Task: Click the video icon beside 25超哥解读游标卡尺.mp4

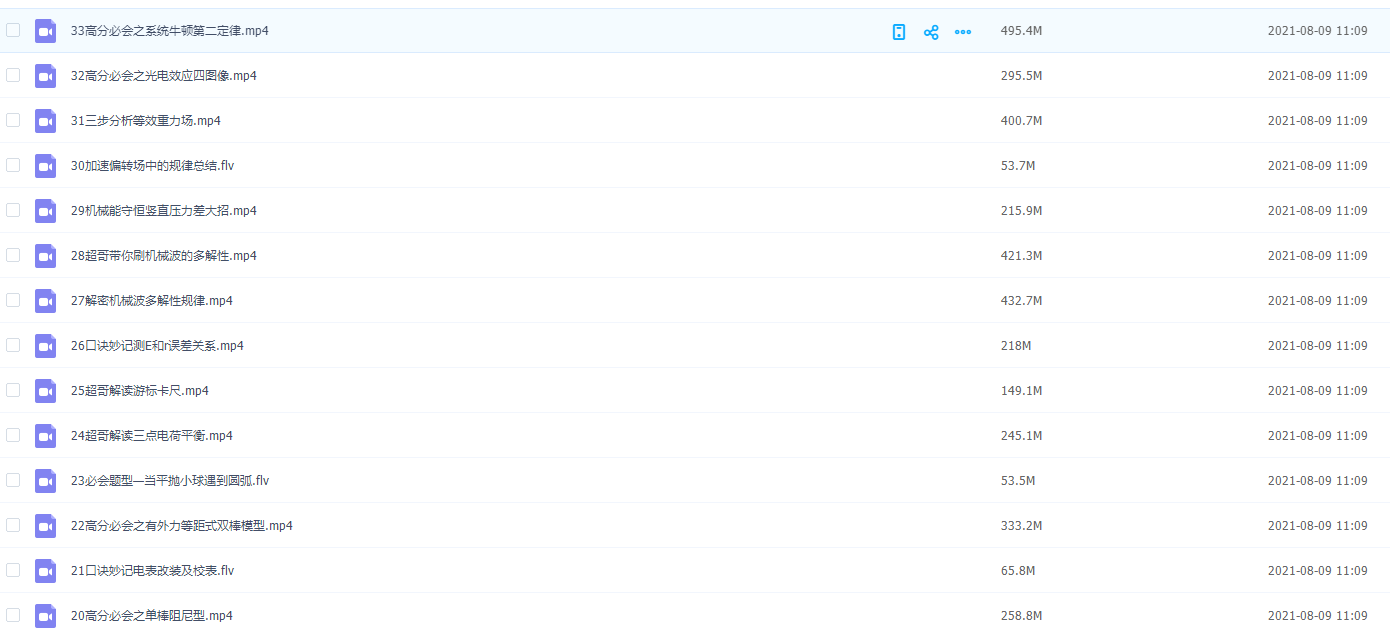Action: tap(45, 391)
